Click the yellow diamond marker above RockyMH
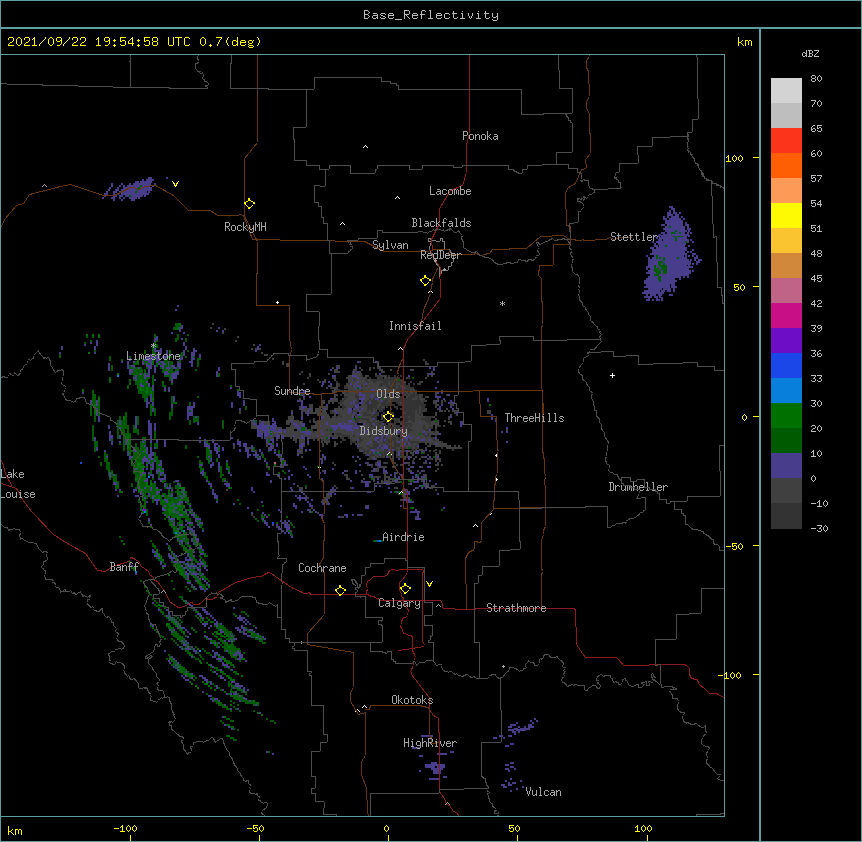 coord(250,204)
